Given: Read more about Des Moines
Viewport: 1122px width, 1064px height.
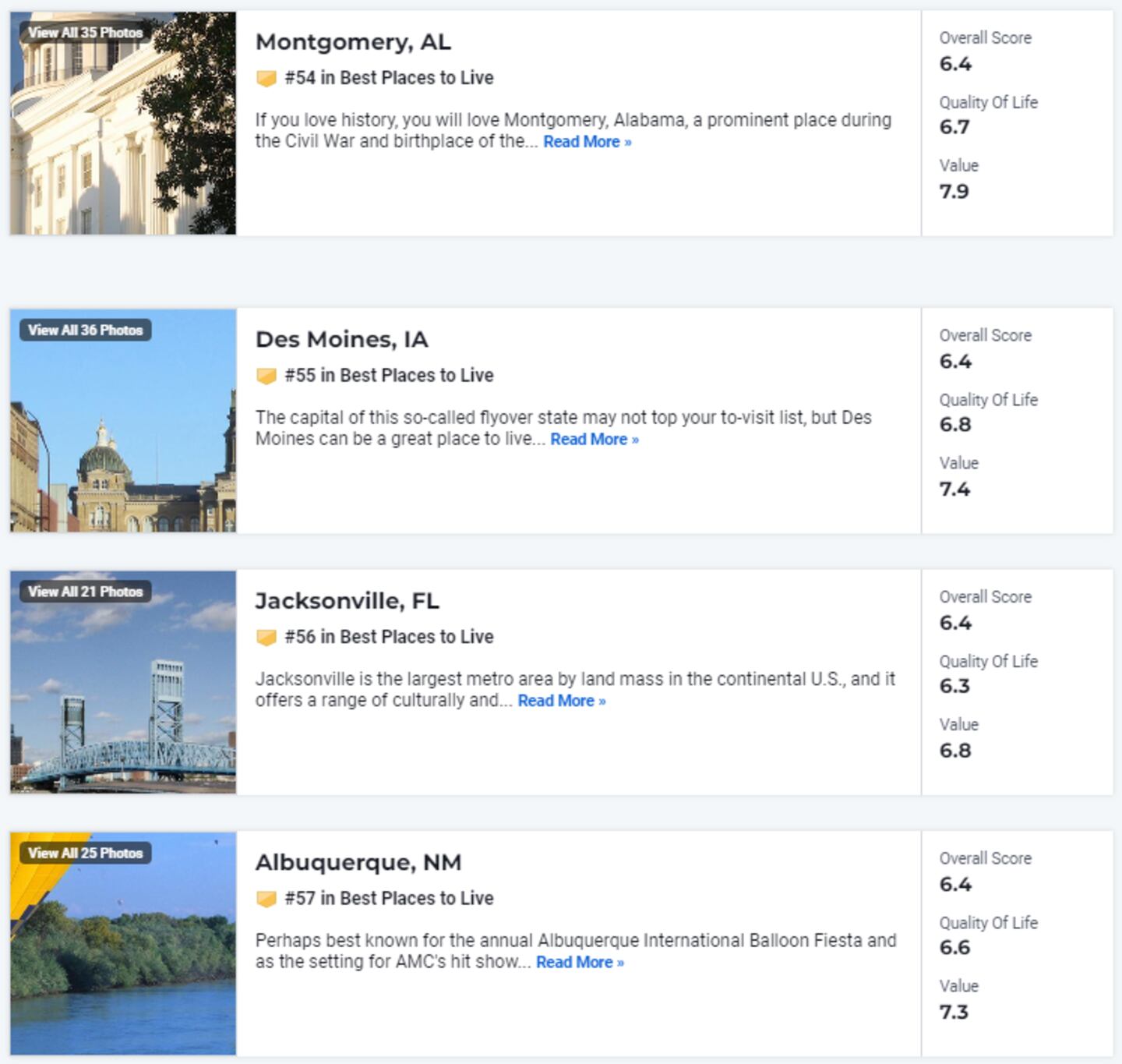Looking at the screenshot, I should (595, 440).
